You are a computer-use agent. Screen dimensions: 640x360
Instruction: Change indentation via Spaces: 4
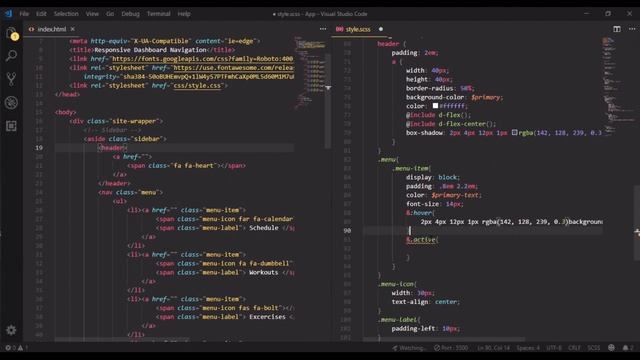[x=528, y=348]
